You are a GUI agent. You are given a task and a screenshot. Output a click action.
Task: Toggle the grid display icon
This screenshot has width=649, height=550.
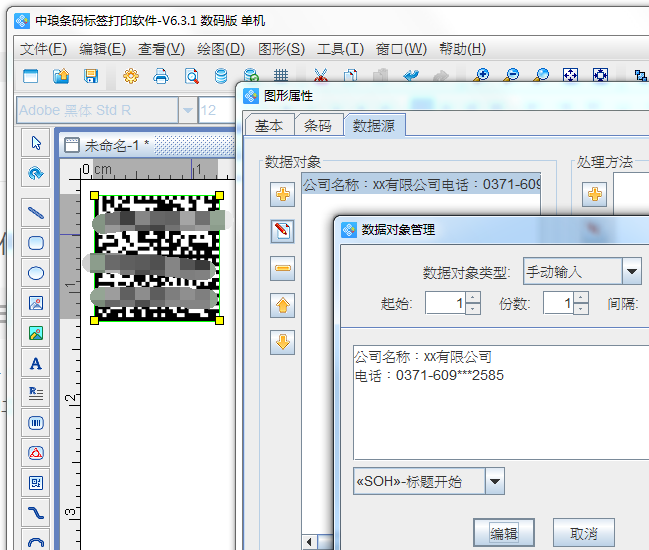point(281,75)
